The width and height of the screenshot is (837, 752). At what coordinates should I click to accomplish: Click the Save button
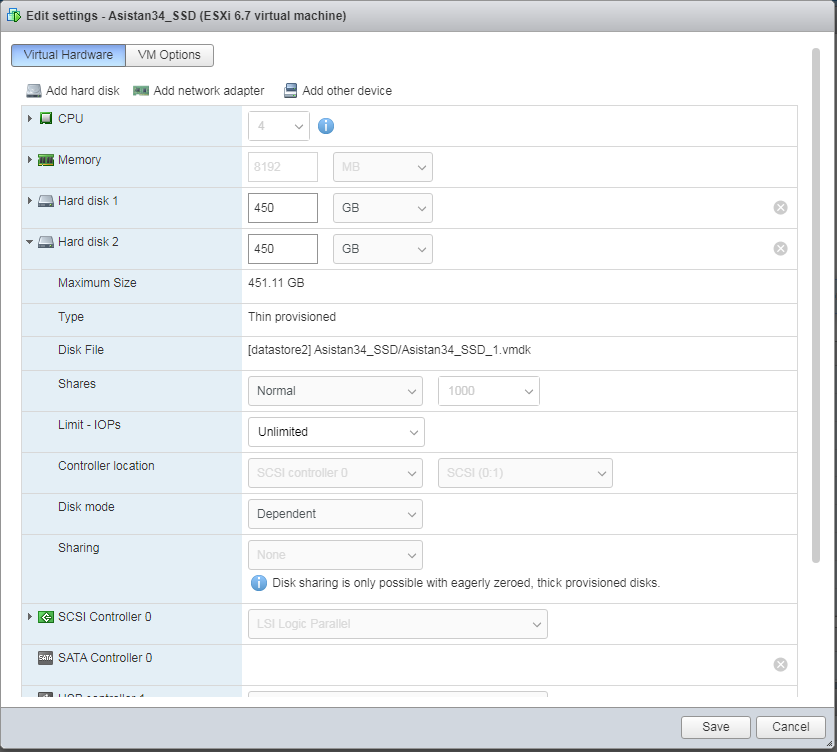[715, 727]
